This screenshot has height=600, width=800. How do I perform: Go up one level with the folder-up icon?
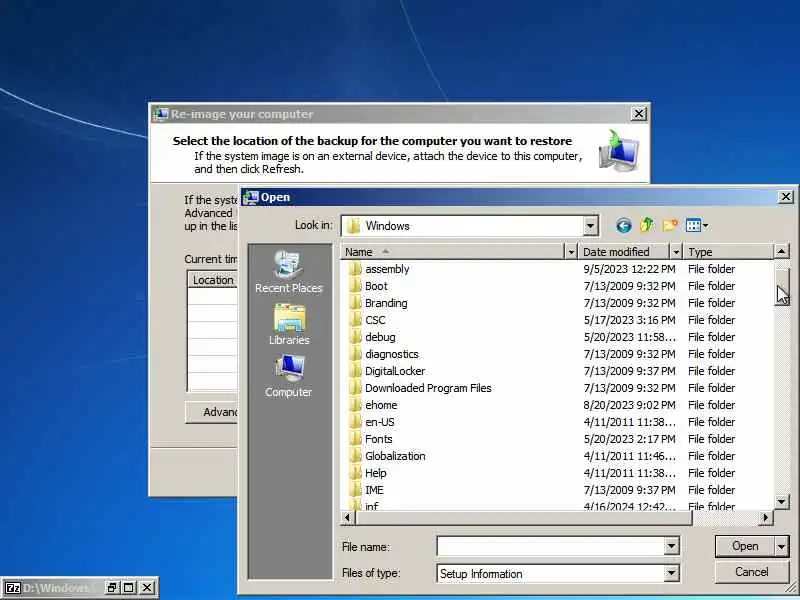[647, 225]
